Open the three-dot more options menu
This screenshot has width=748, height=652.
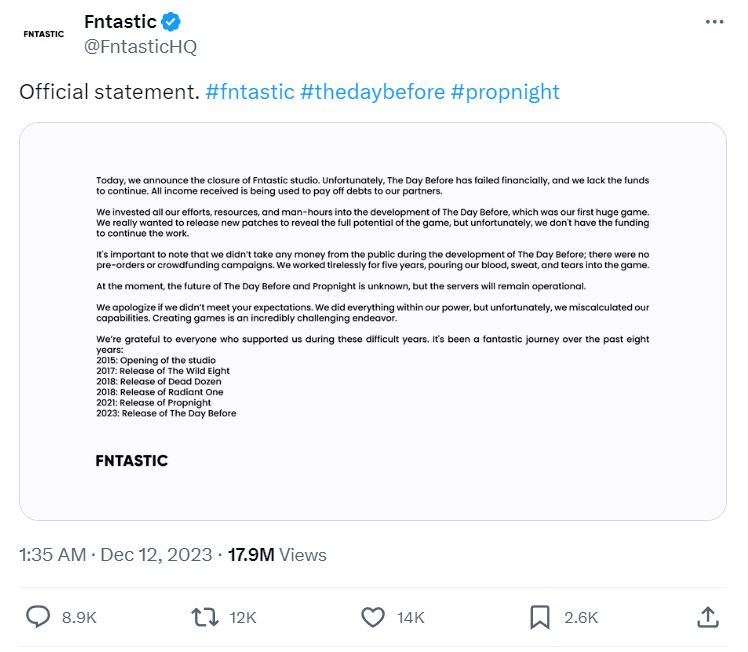pos(713,22)
